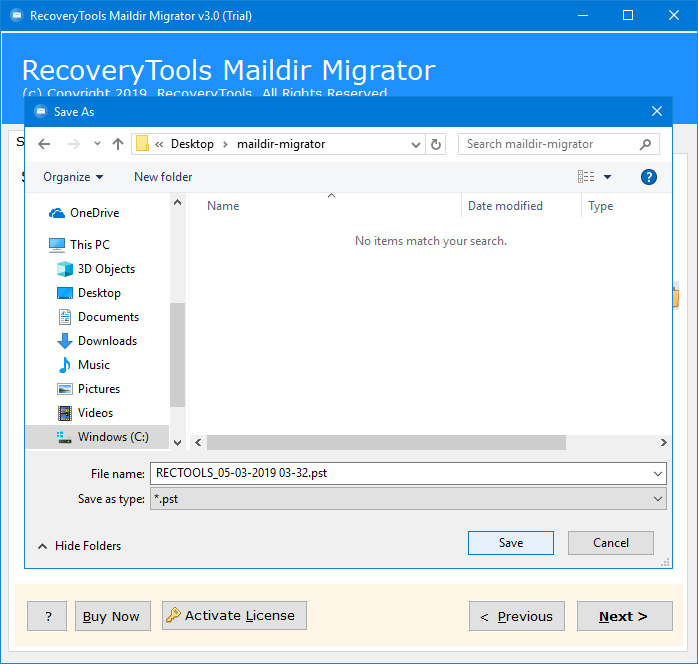Viewport: 698px width, 664px height.
Task: Open the Organize menu
Action: point(73,177)
